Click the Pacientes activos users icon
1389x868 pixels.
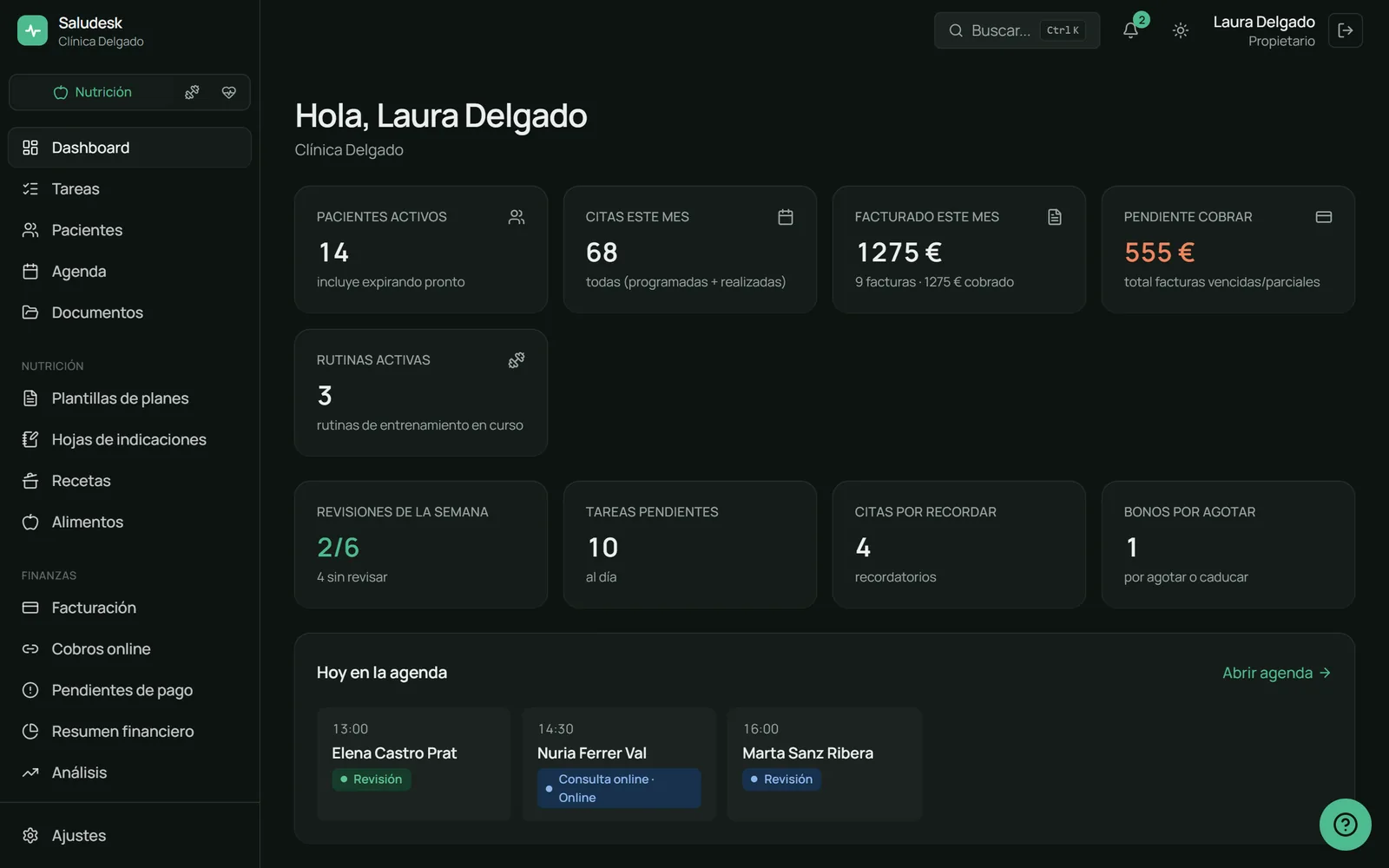point(517,217)
